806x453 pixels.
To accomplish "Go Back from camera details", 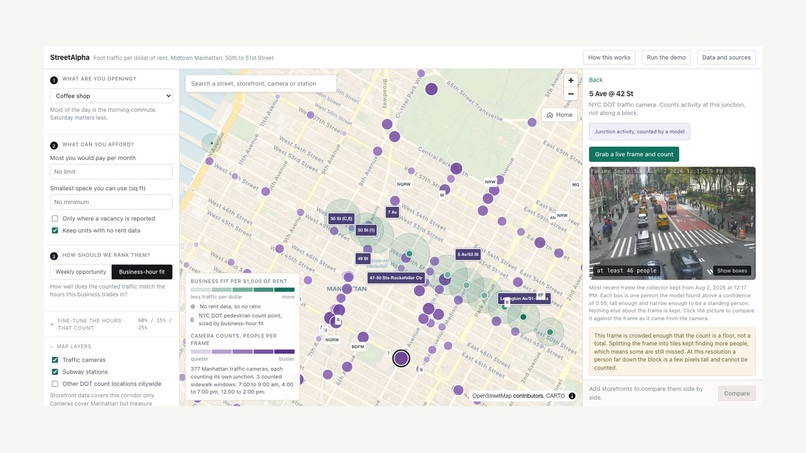I will point(596,80).
